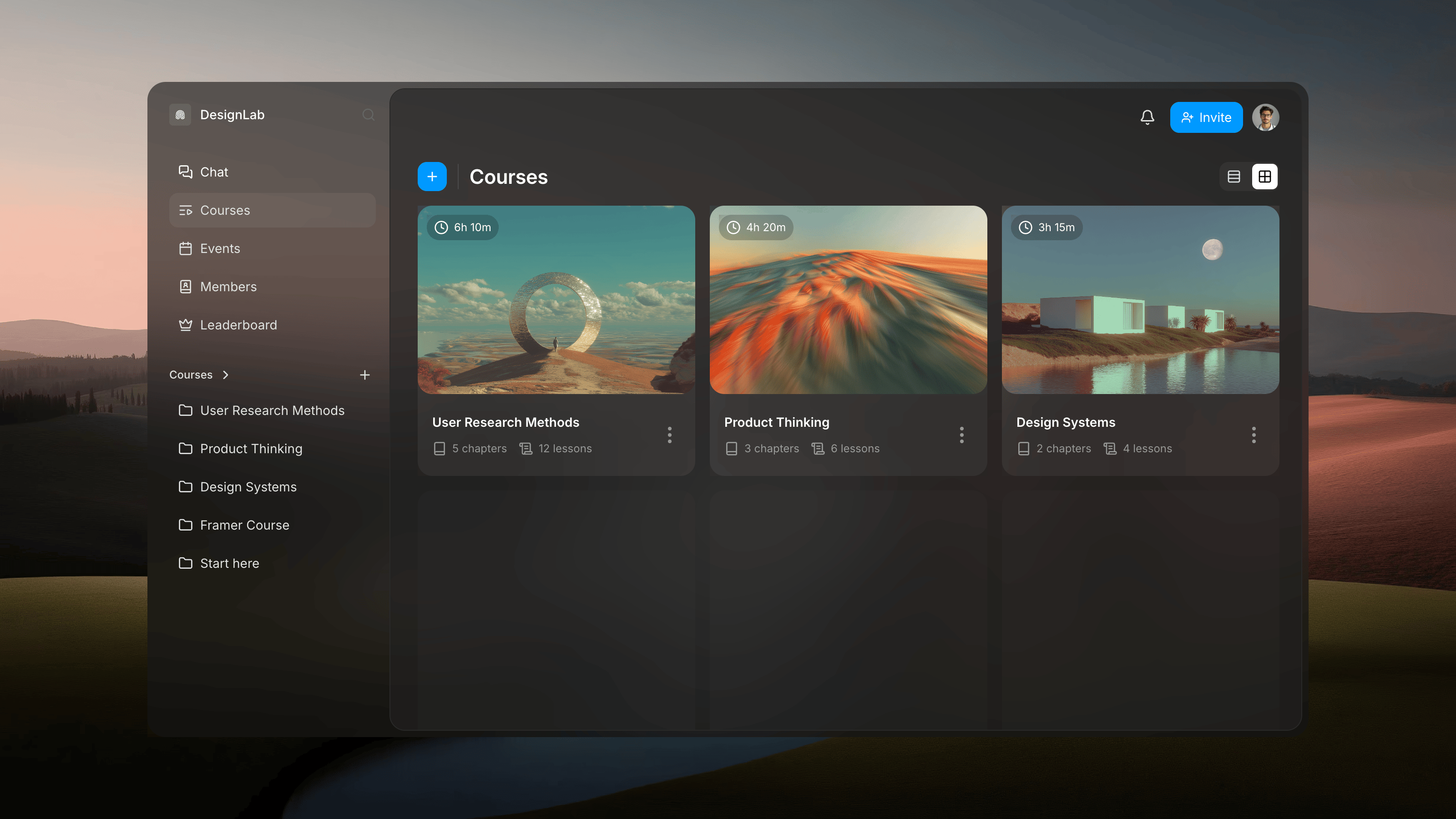Open the Design Systems house thumbnail
The height and width of the screenshot is (819, 1456).
1140,299
